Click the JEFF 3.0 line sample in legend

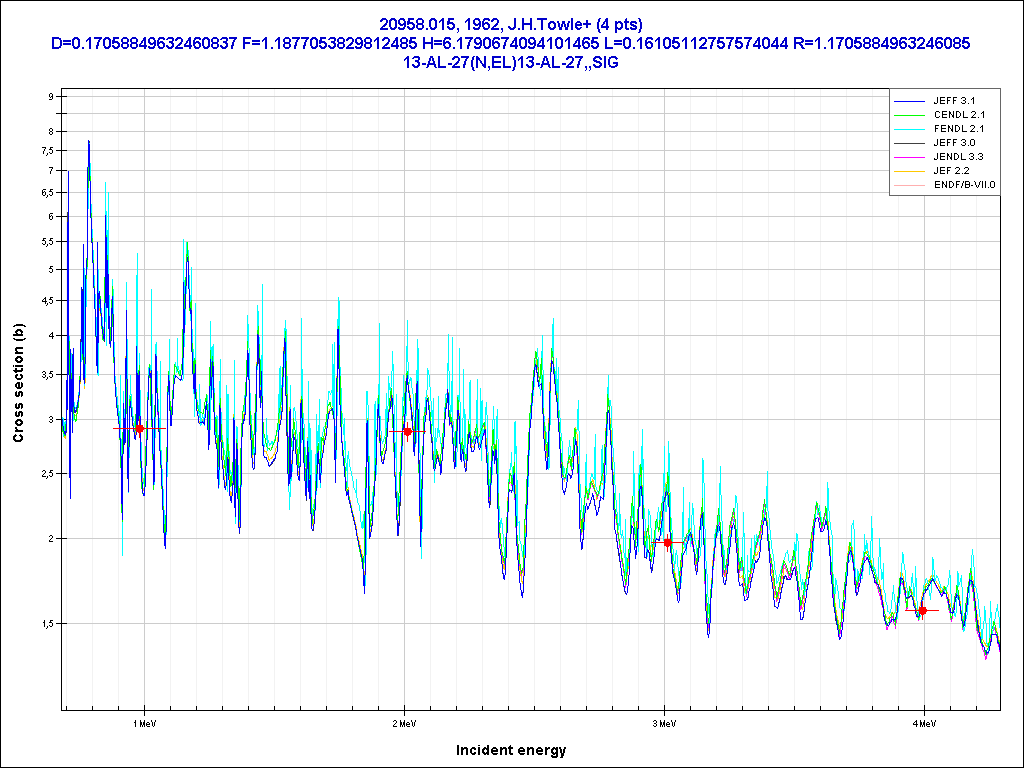coord(910,143)
